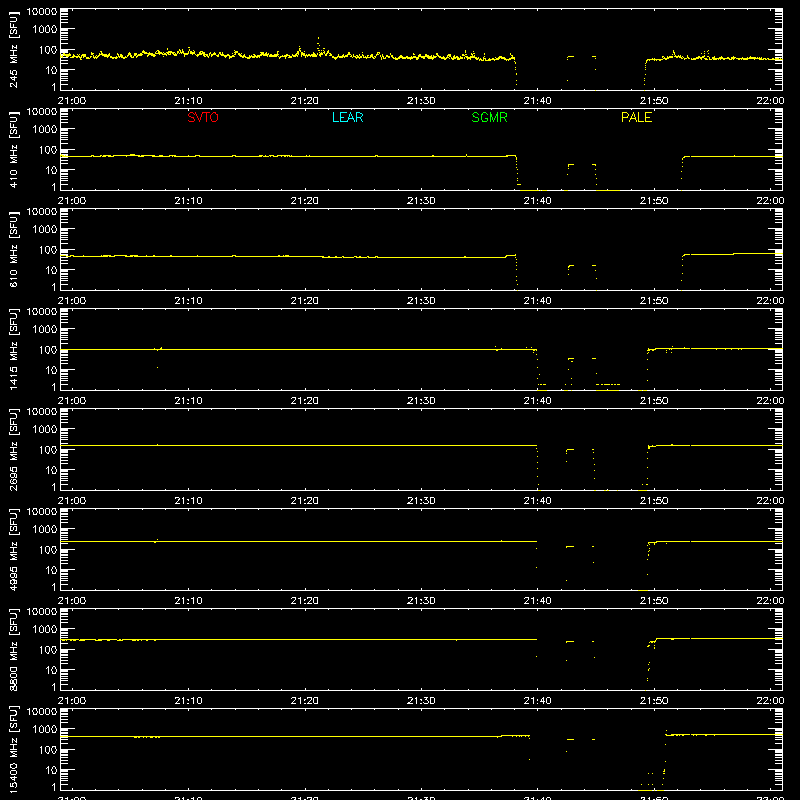Click the 10000 y-axis value of 15400 MHz panel
The height and width of the screenshot is (800, 800).
point(42,712)
